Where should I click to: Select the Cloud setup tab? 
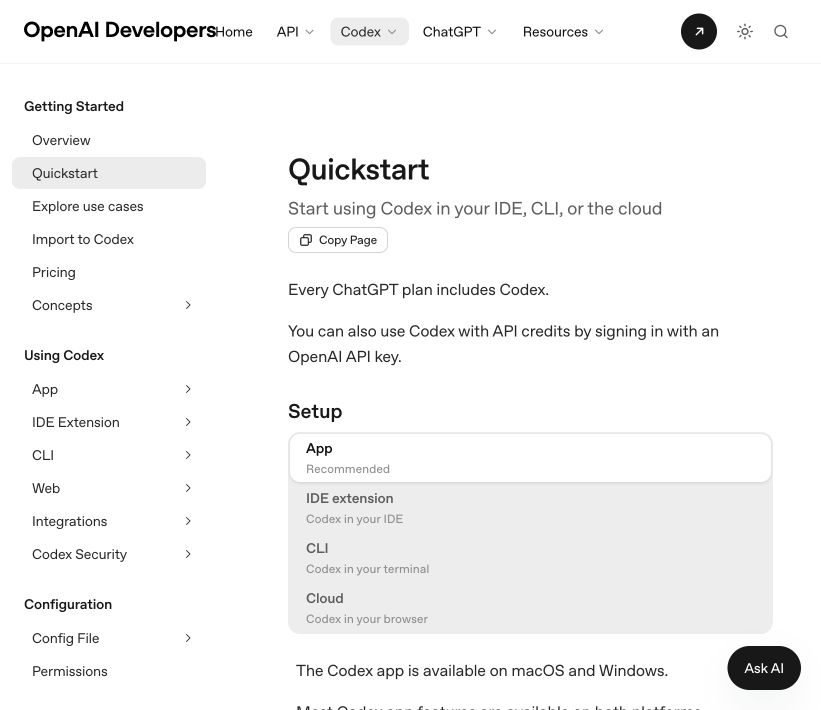pos(530,608)
